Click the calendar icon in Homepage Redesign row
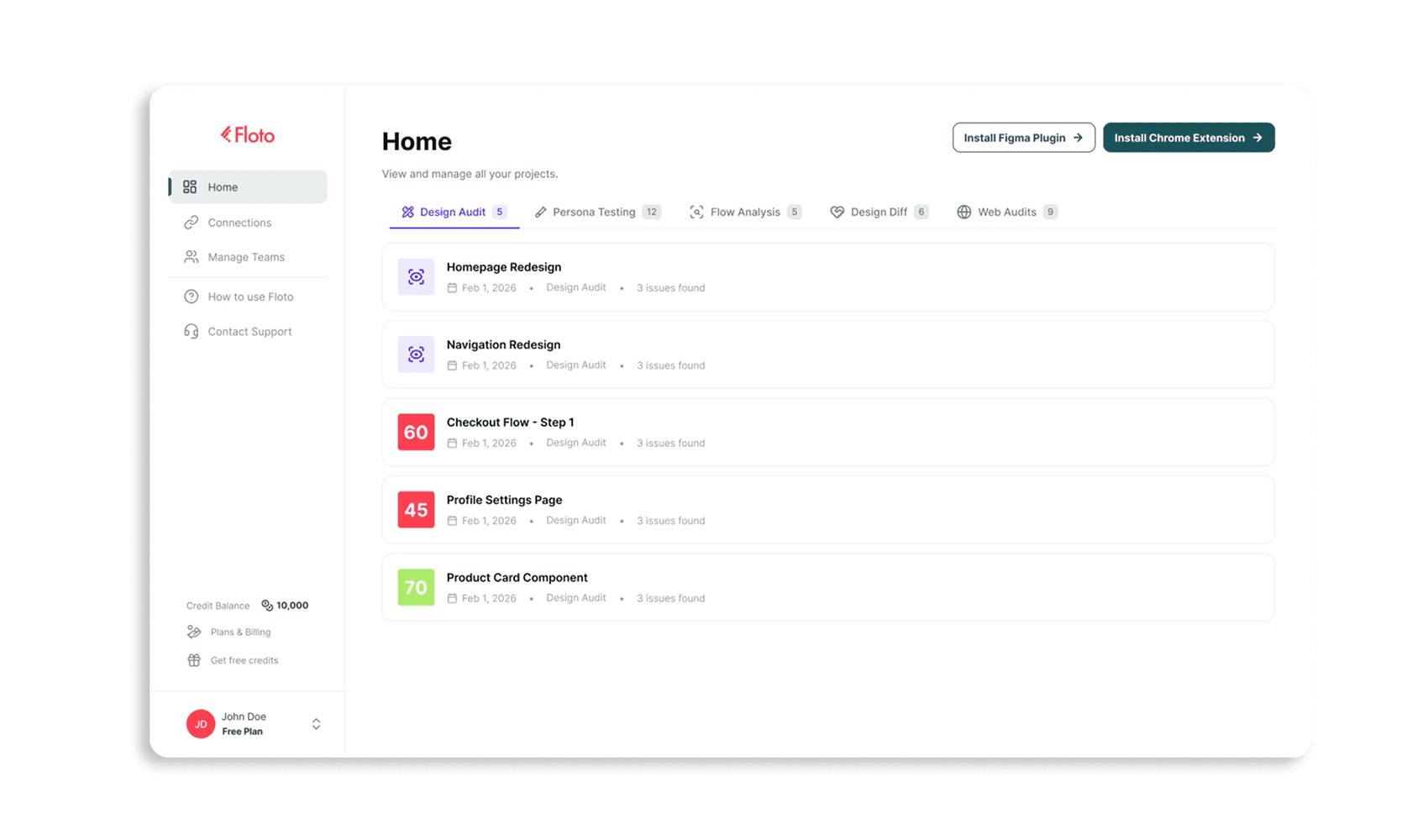Viewport: 1428px width, 840px height. 452,288
